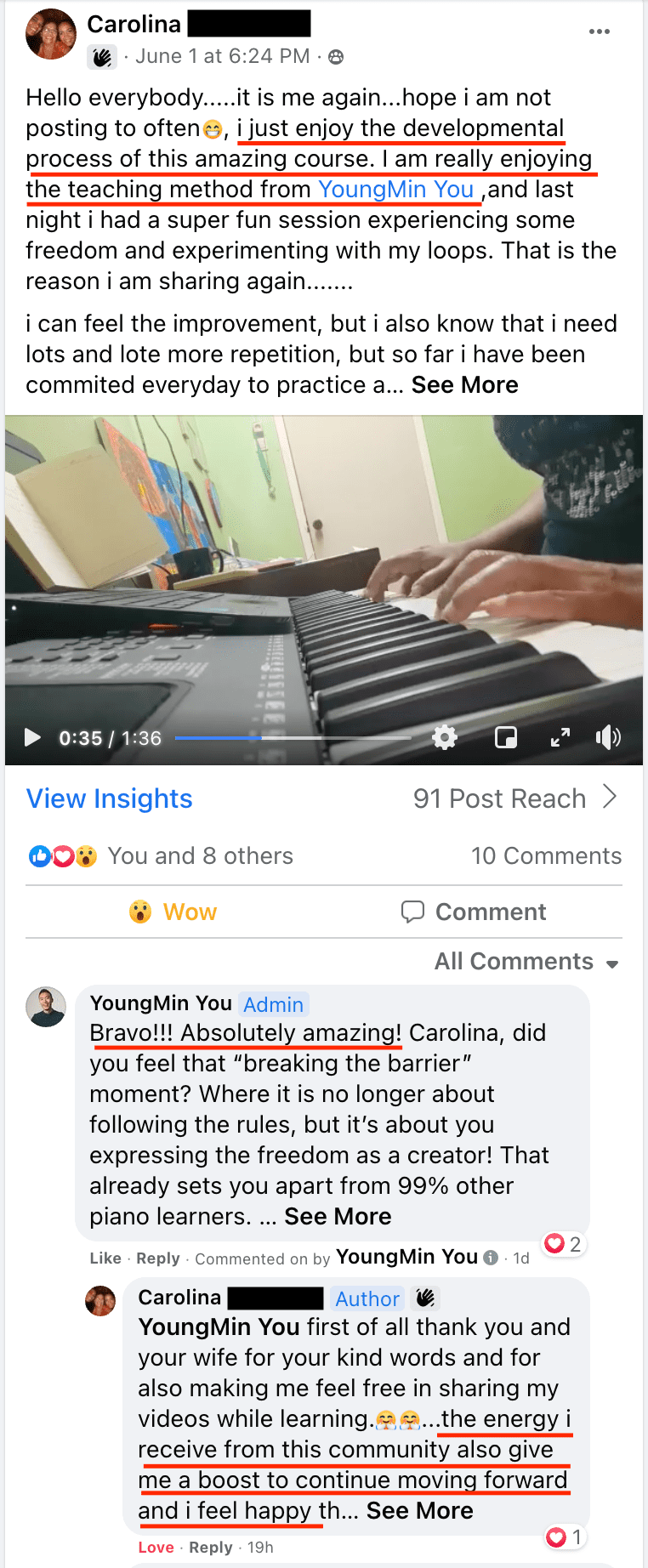
Task: Open YoungMin You's commenter avatar
Action: (46, 1007)
